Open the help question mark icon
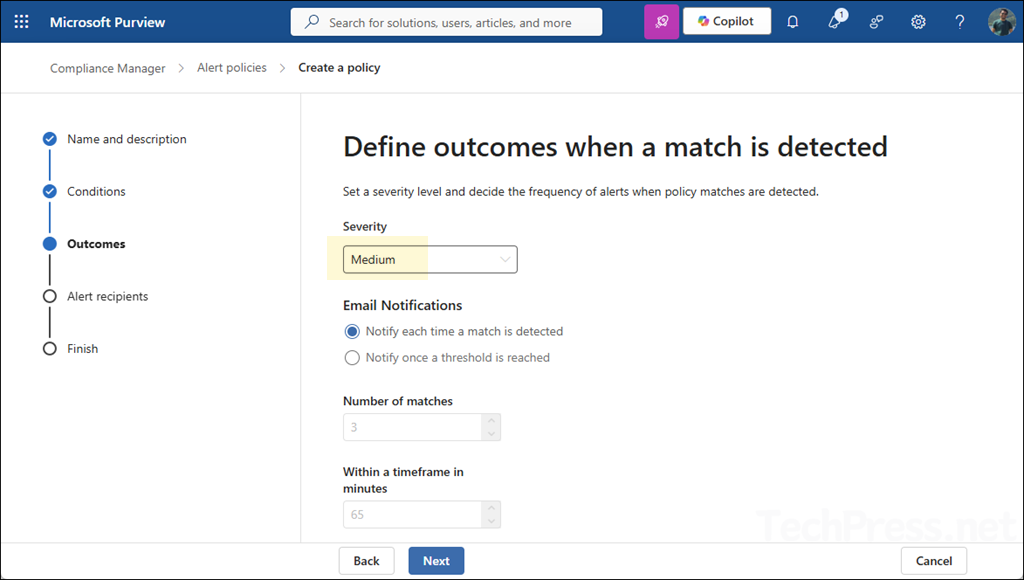The image size is (1024, 580). click(x=959, y=22)
